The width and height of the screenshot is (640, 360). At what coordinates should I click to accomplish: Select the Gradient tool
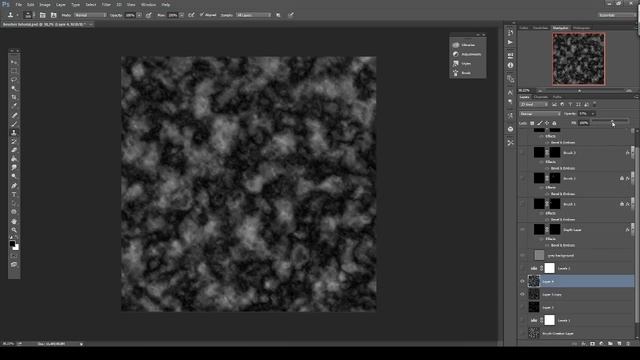[14, 159]
